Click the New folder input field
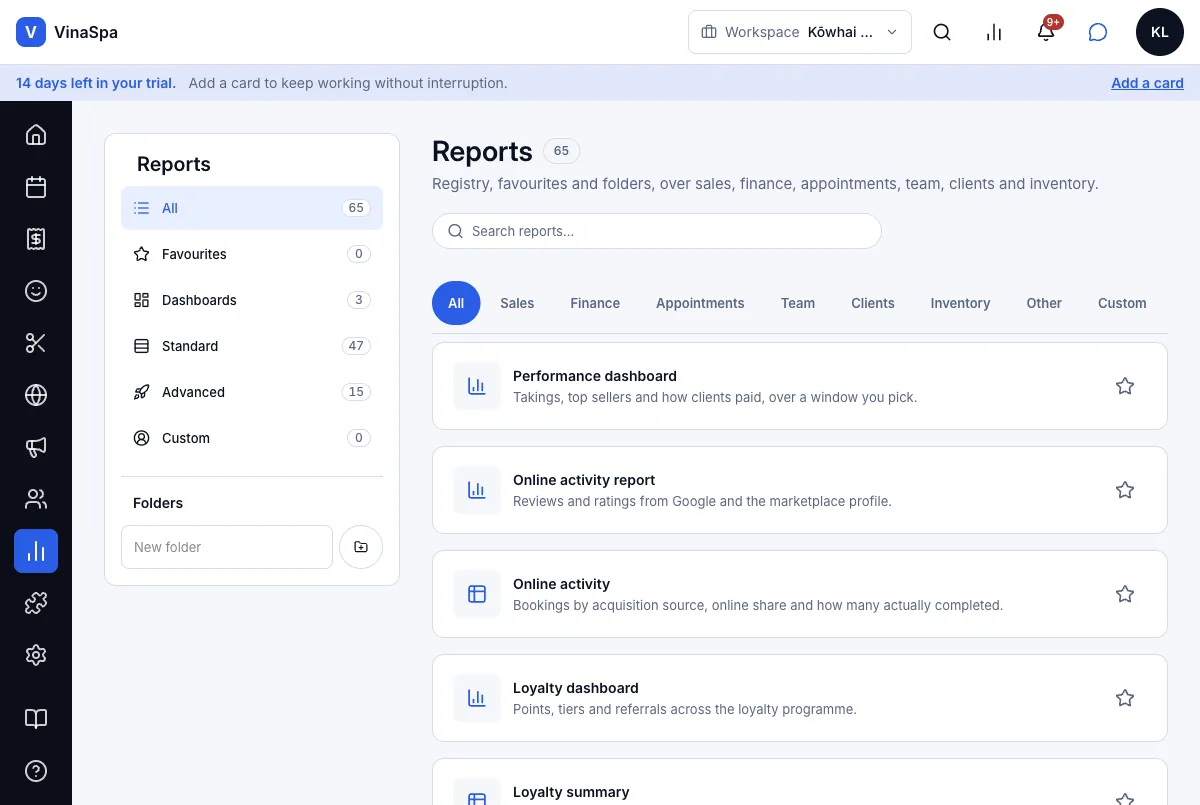 [227, 547]
